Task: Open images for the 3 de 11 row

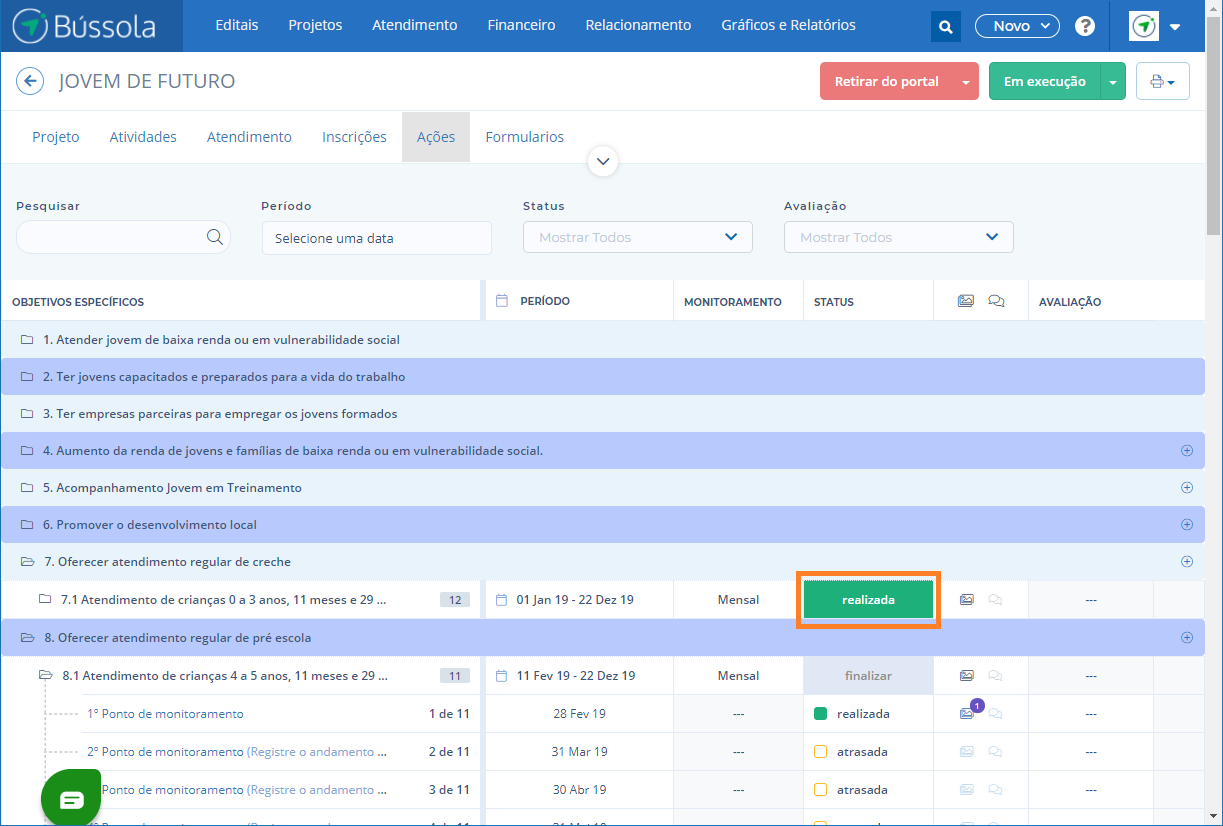Action: 966,790
